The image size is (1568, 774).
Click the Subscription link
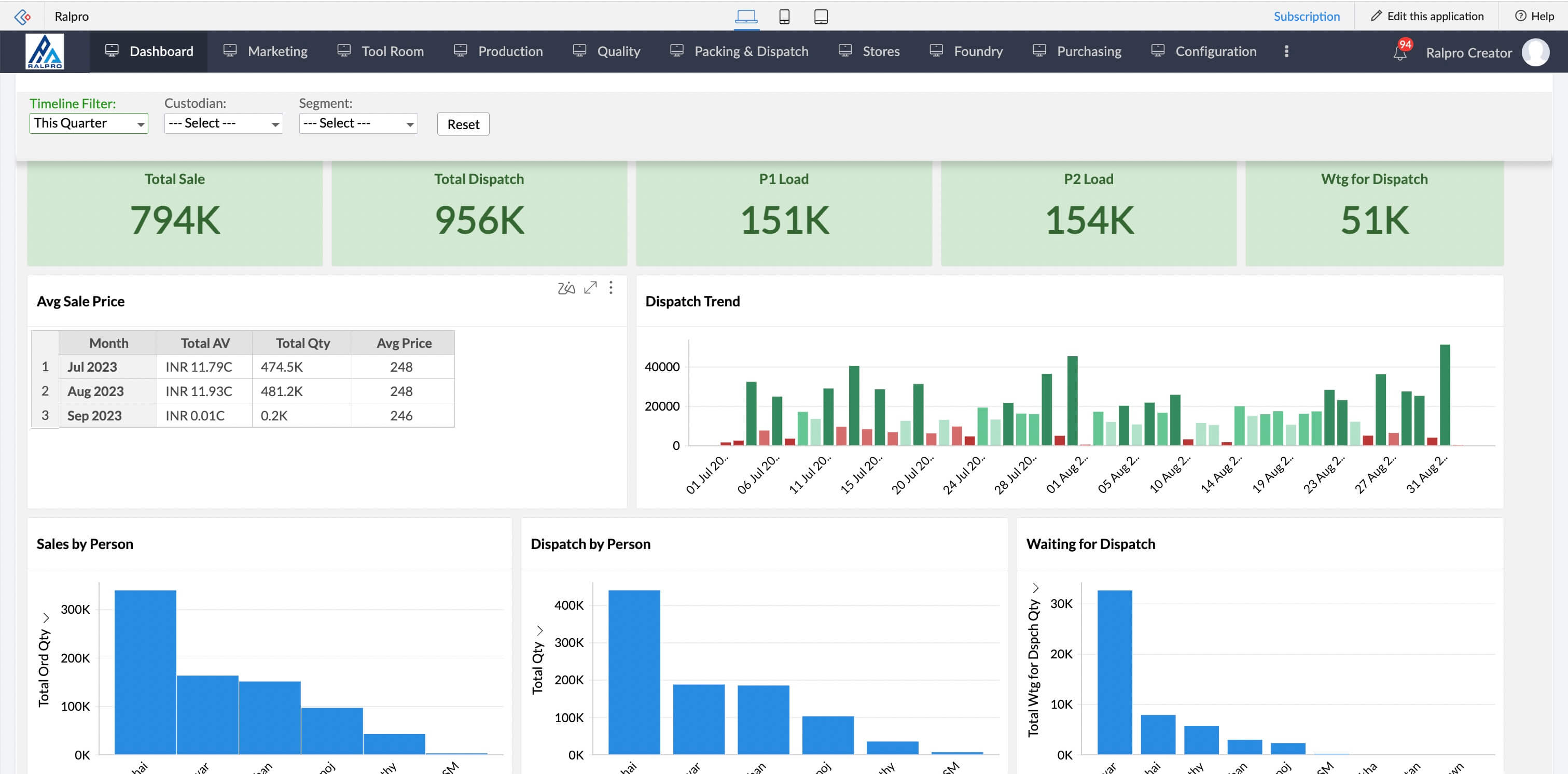click(1306, 17)
